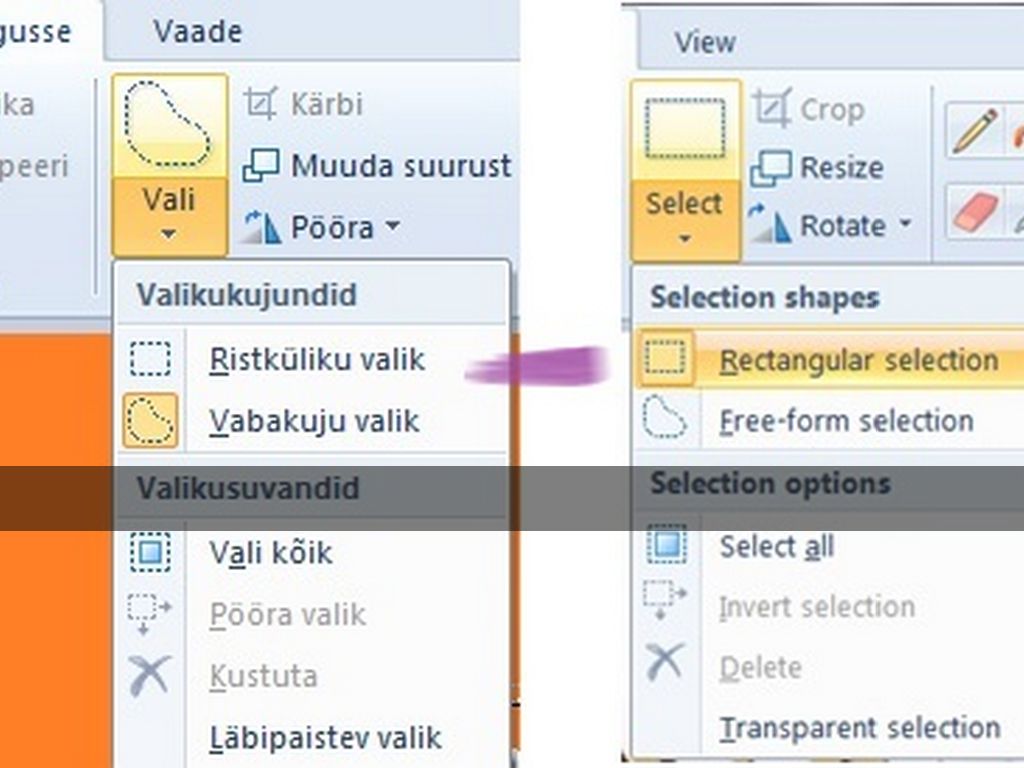
Task: Click the free-form selection icon above Vali
Action: pyautogui.click(x=169, y=125)
